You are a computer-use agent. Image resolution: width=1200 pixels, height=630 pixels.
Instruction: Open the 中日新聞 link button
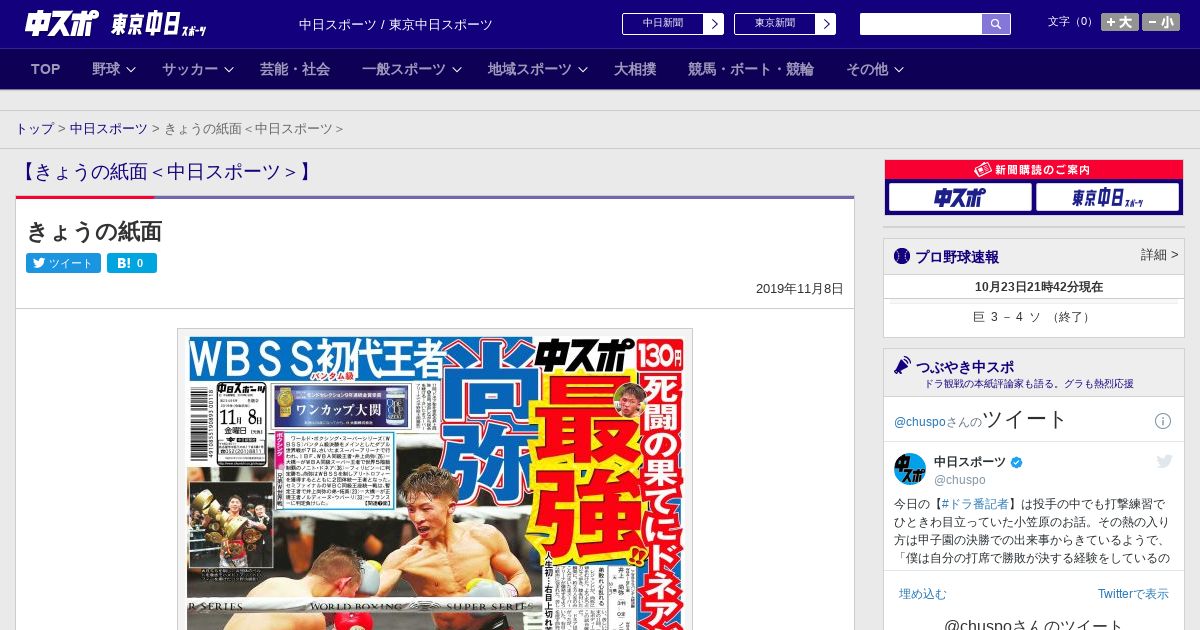coord(662,24)
